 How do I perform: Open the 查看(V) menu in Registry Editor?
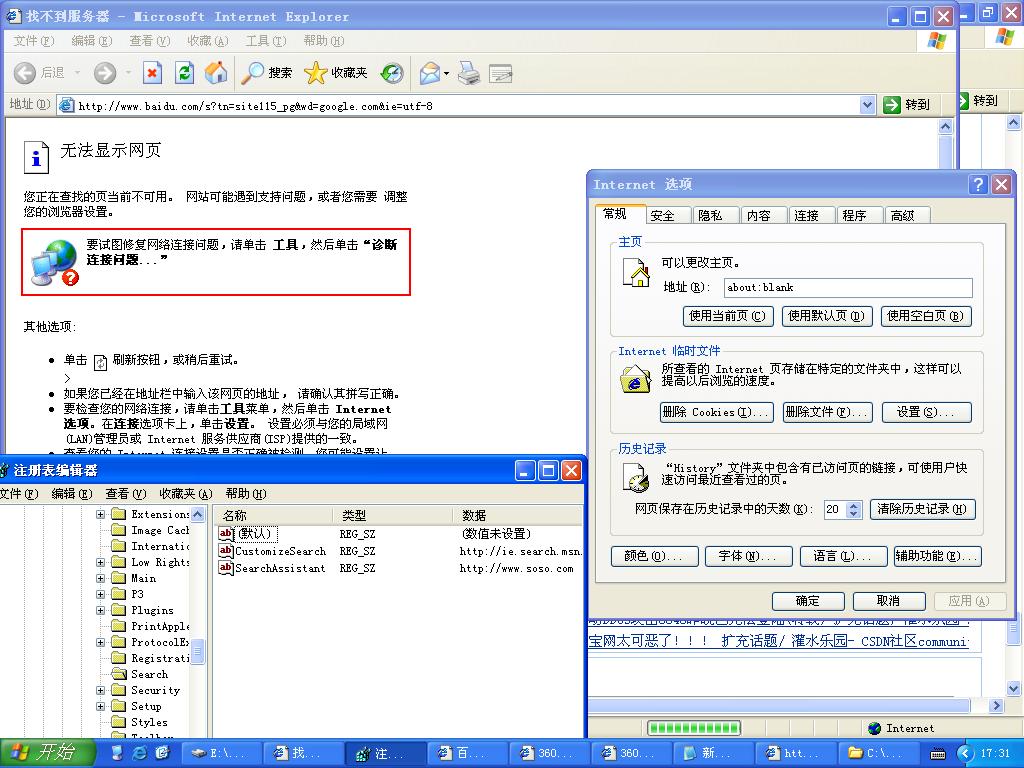126,494
